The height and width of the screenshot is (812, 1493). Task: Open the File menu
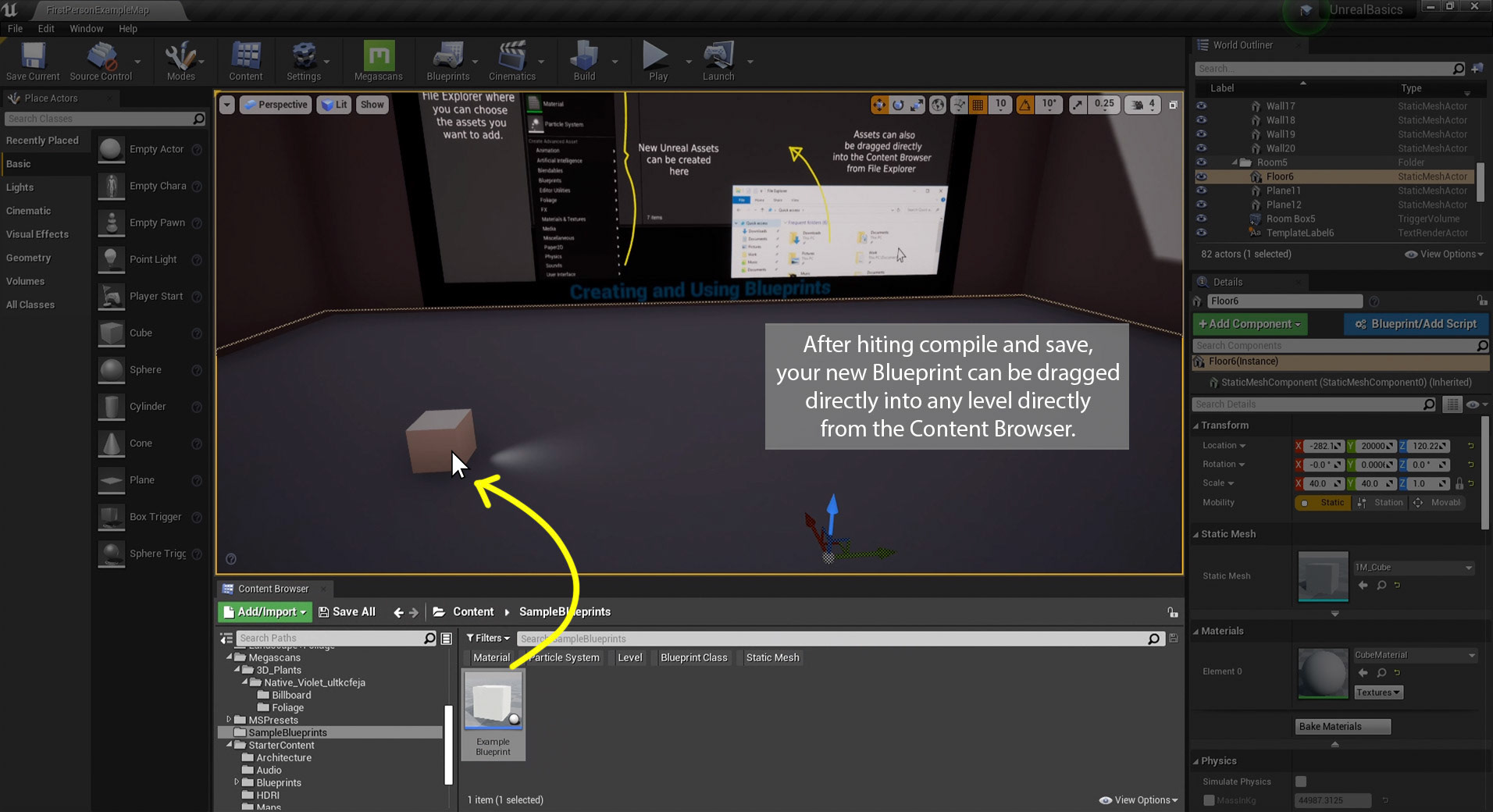[x=15, y=29]
